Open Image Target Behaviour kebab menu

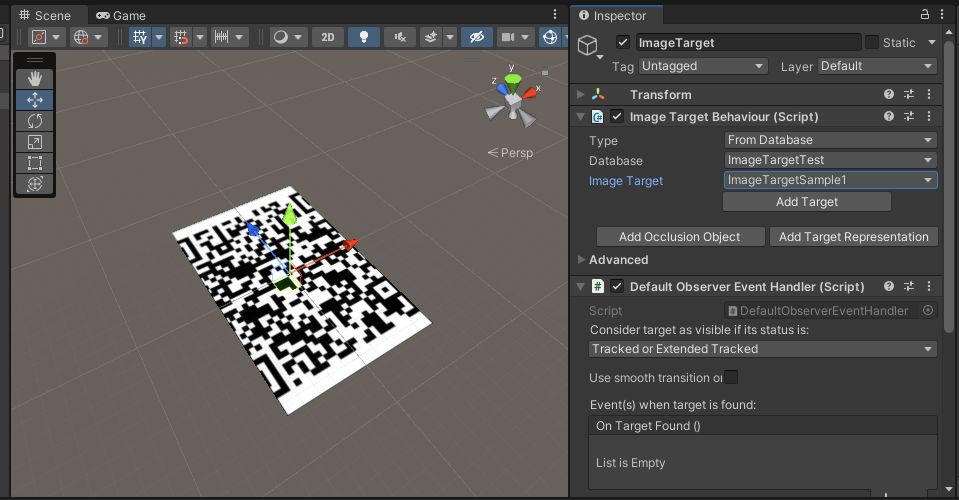coord(928,116)
